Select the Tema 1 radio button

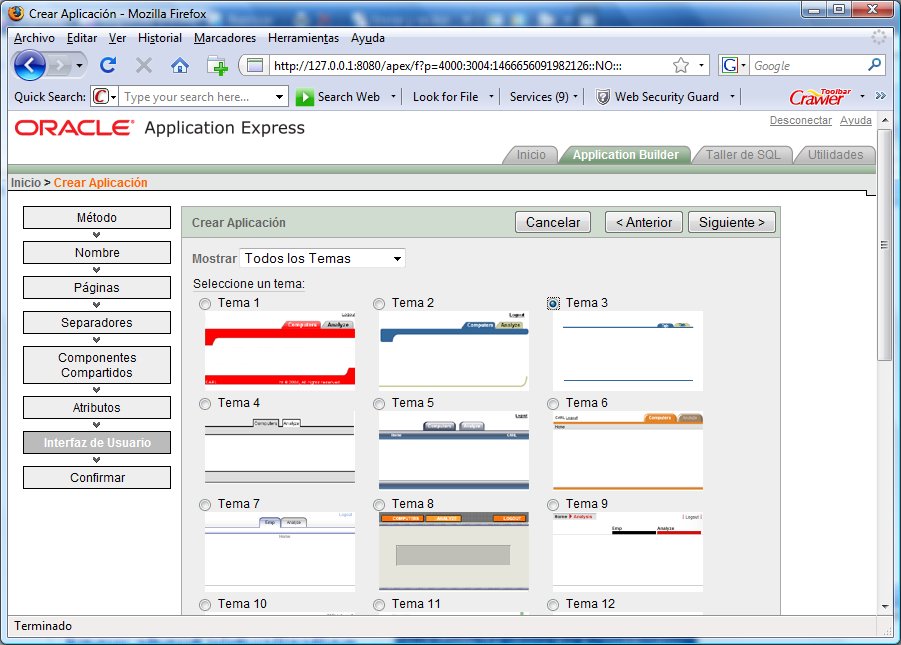205,304
